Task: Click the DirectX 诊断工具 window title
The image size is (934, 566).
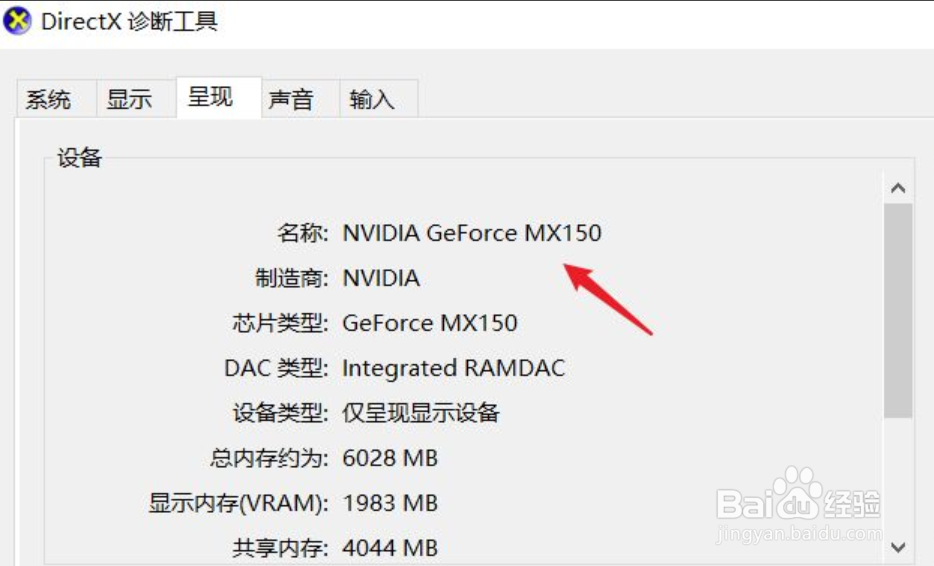Action: pos(129,21)
